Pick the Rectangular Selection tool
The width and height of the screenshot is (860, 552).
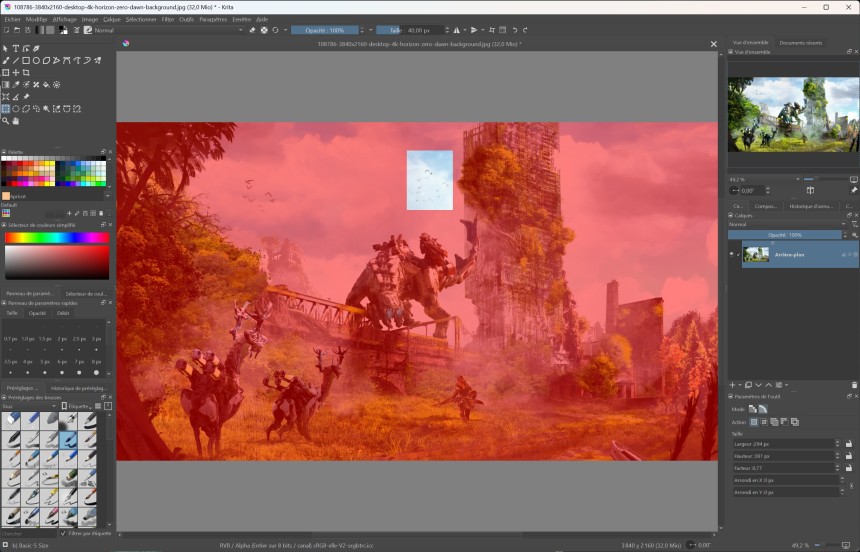point(5,109)
